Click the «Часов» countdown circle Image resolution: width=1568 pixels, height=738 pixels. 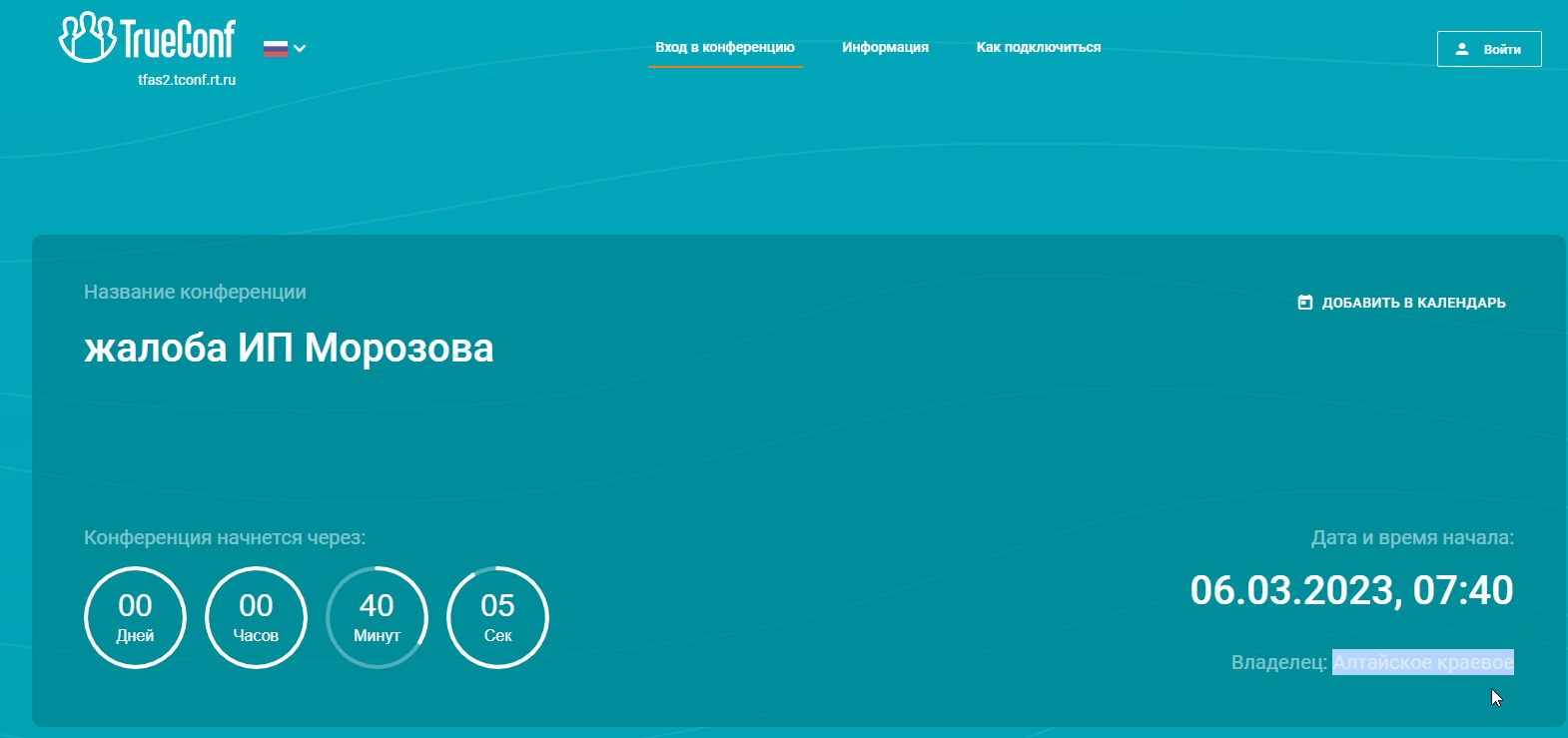256,617
